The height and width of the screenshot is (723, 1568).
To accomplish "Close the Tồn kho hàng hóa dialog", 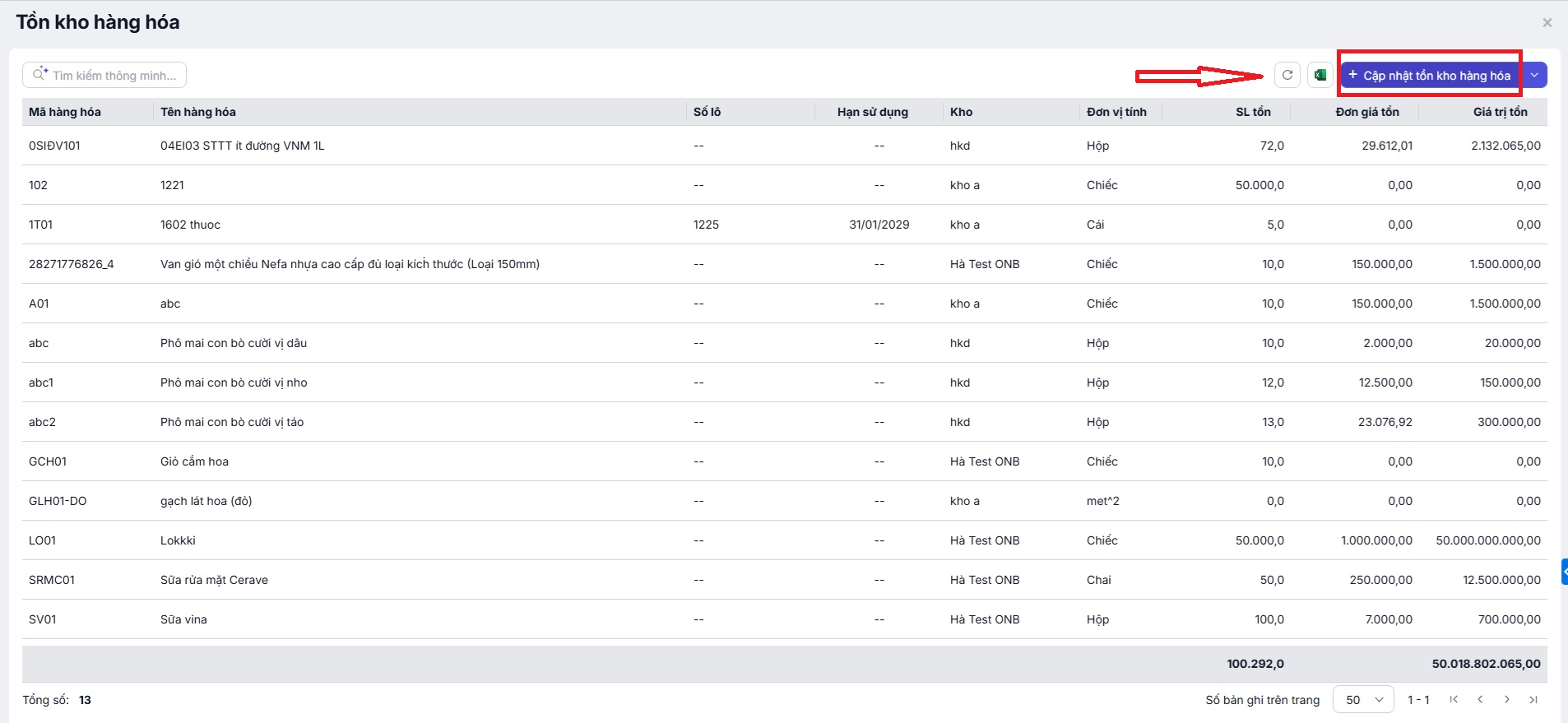I will 1547,23.
